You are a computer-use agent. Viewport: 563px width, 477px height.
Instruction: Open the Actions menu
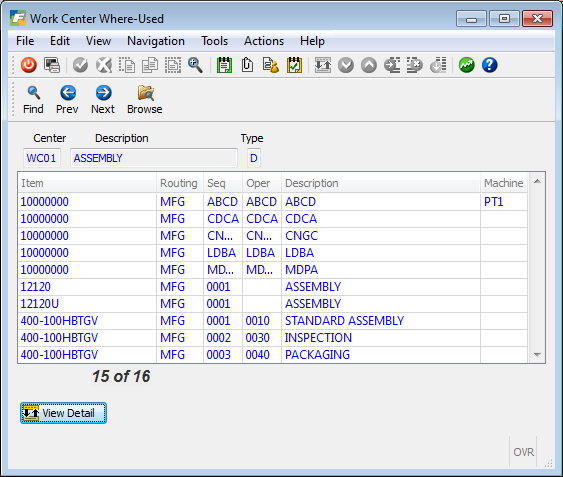[x=264, y=41]
